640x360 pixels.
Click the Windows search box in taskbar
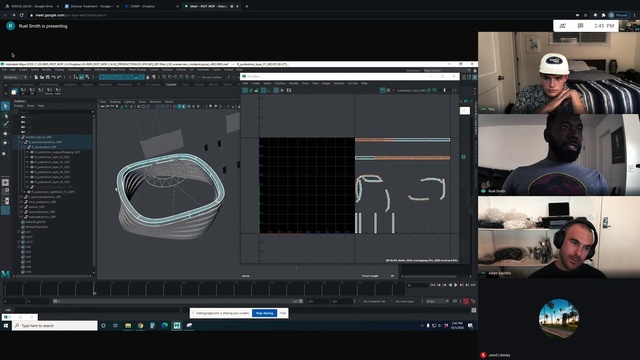click(x=55, y=325)
